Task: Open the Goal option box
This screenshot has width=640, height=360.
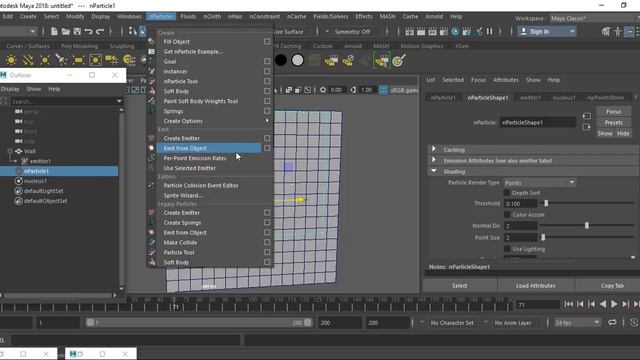Action: (267, 61)
